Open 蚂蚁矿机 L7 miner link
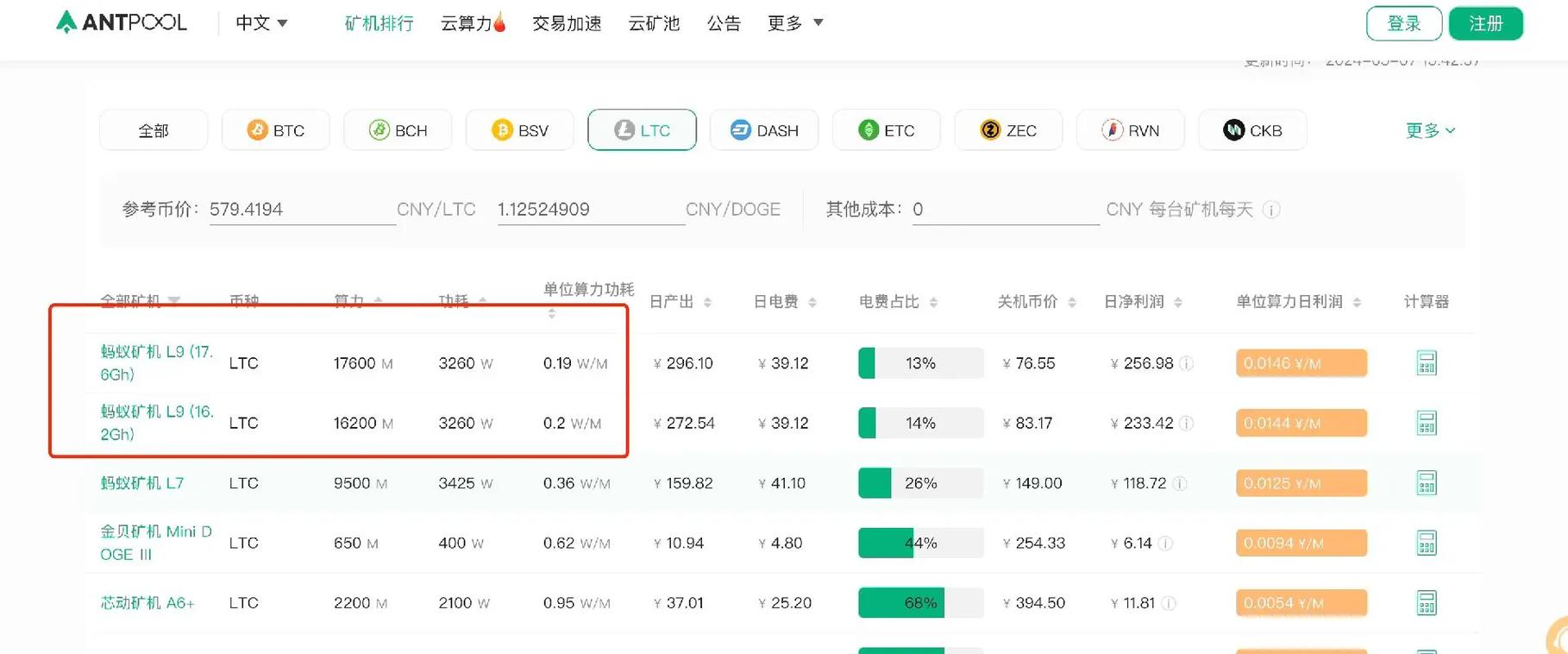This screenshot has width=1568, height=654. tap(142, 483)
